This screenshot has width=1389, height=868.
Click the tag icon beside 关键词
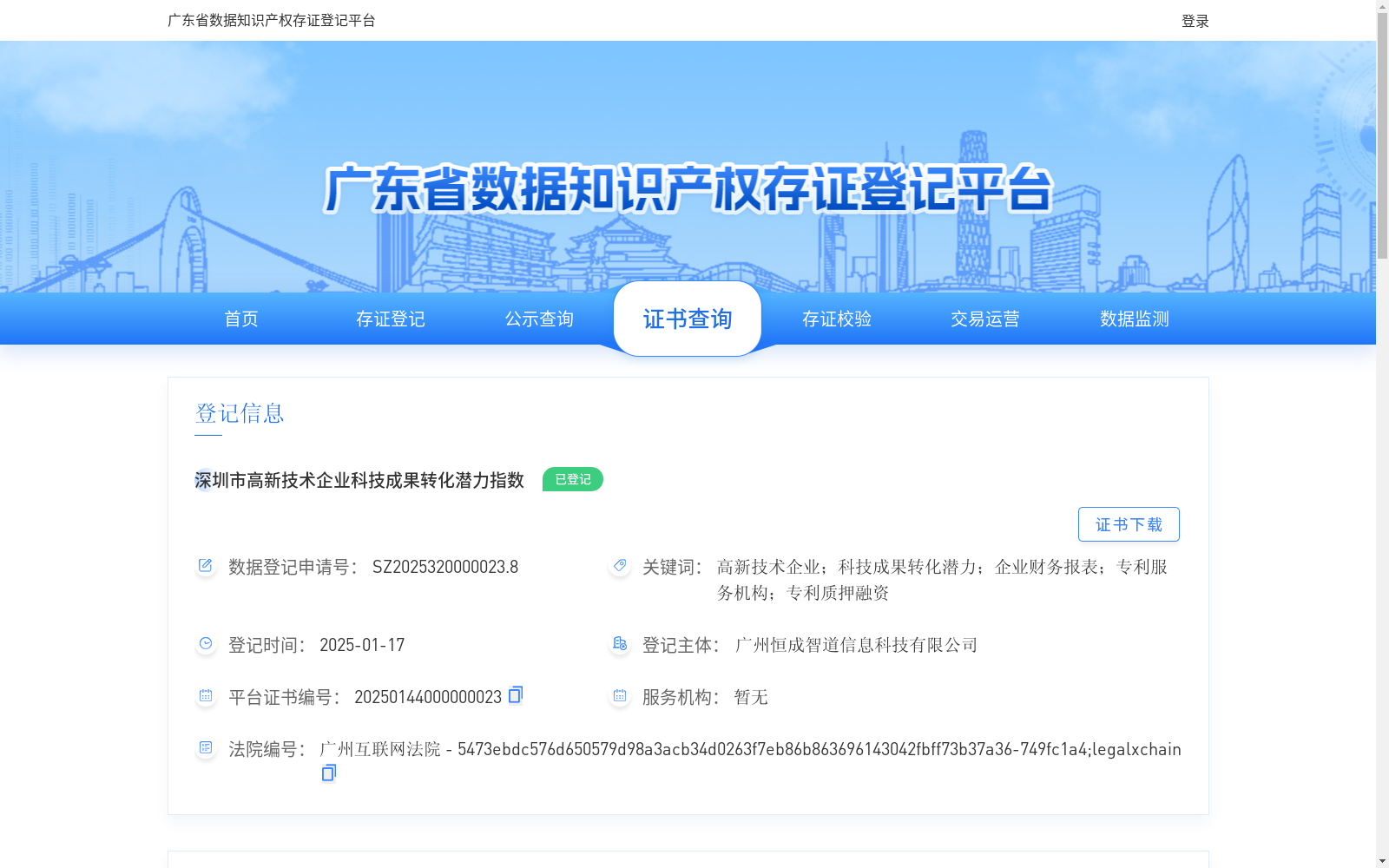[x=620, y=566]
